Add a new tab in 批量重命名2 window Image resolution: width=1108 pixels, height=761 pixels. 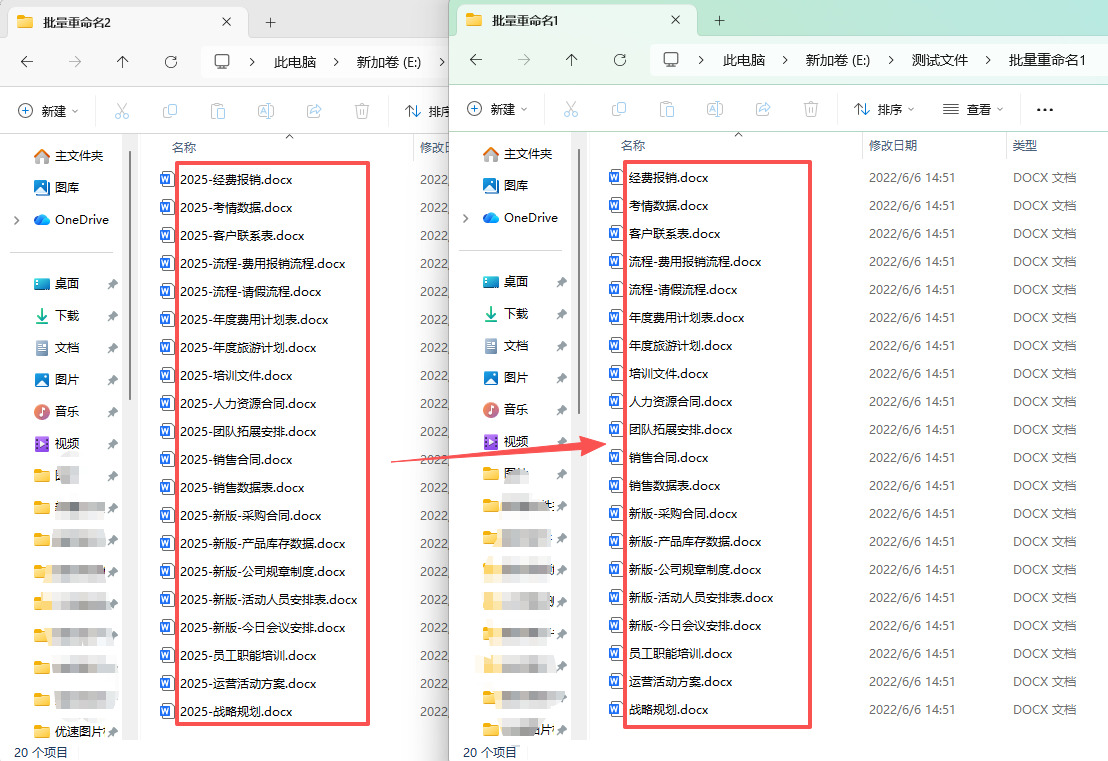coord(270,23)
